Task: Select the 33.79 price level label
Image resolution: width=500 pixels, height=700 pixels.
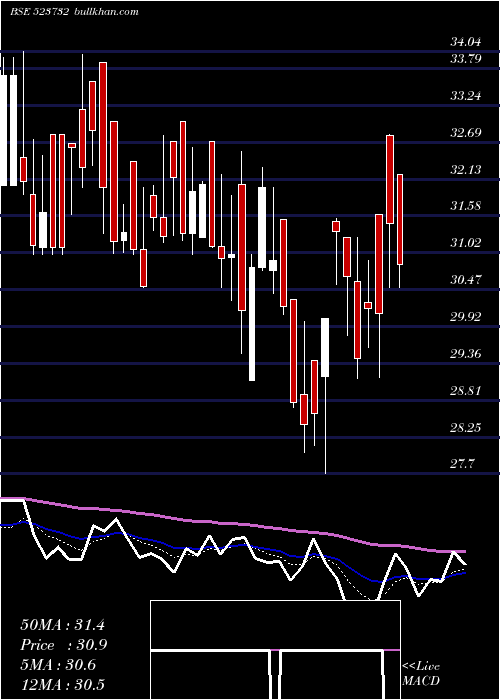Action: coord(466,58)
